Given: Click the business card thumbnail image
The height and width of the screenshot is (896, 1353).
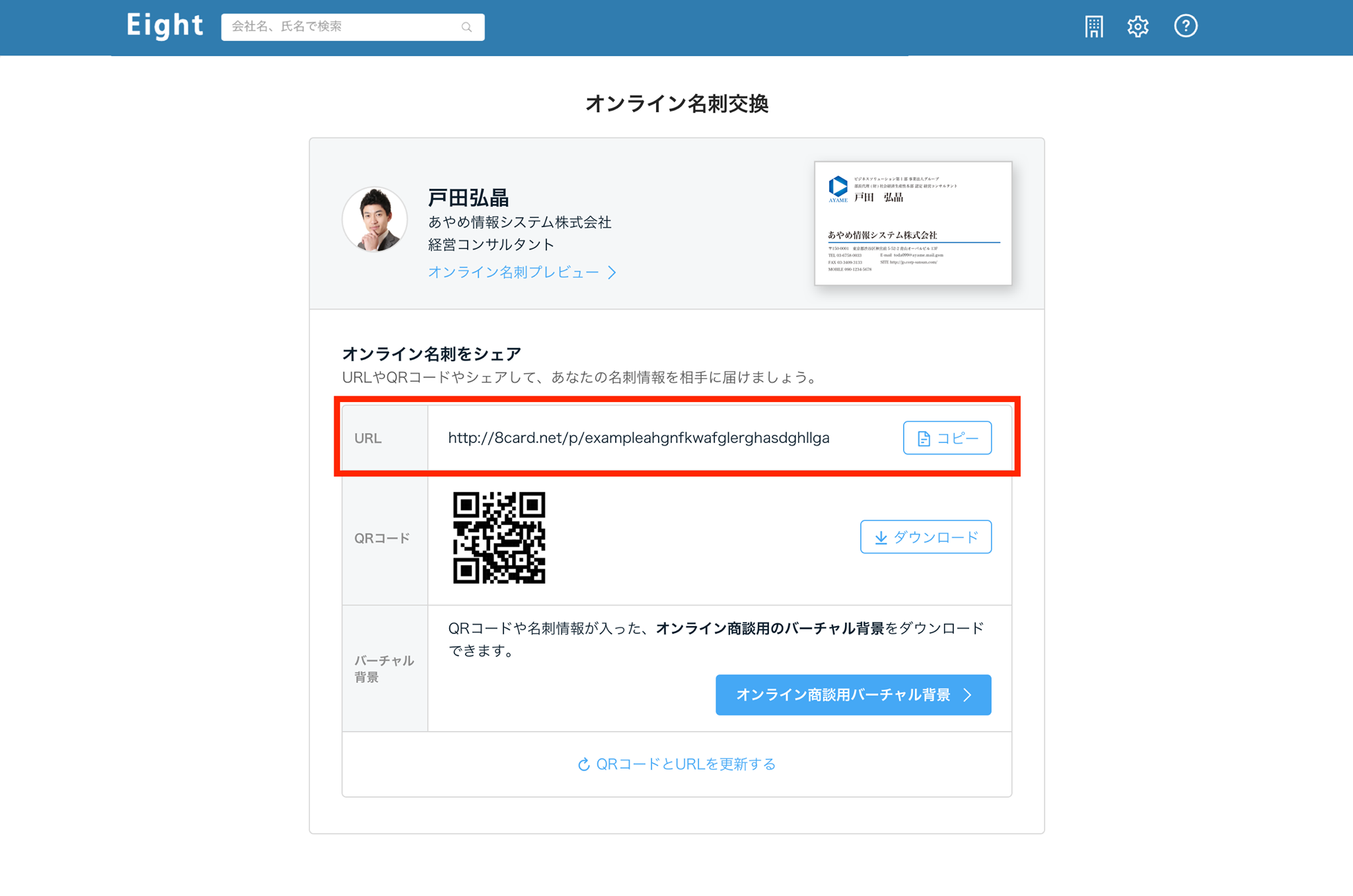Looking at the screenshot, I should click(913, 223).
